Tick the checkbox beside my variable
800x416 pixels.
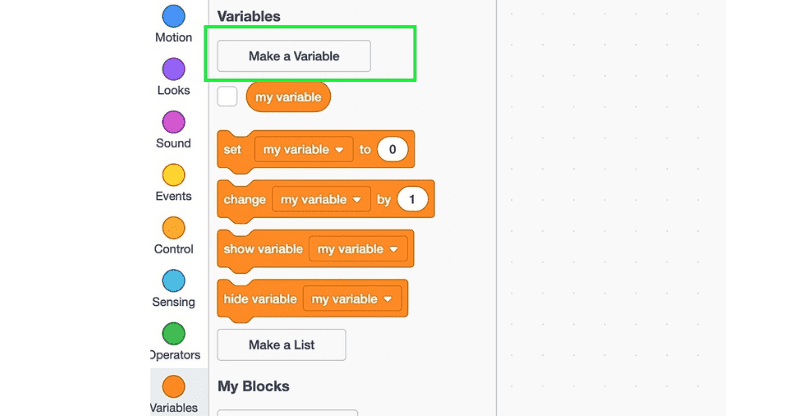(x=227, y=97)
